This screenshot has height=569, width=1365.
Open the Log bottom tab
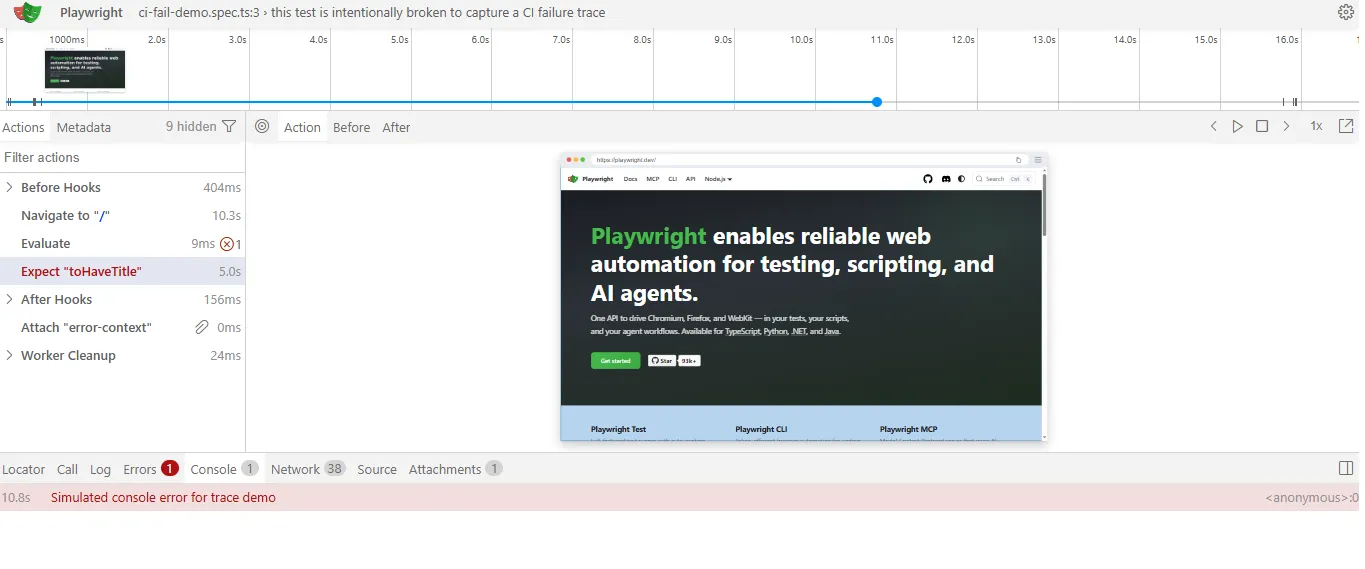pyautogui.click(x=100, y=469)
